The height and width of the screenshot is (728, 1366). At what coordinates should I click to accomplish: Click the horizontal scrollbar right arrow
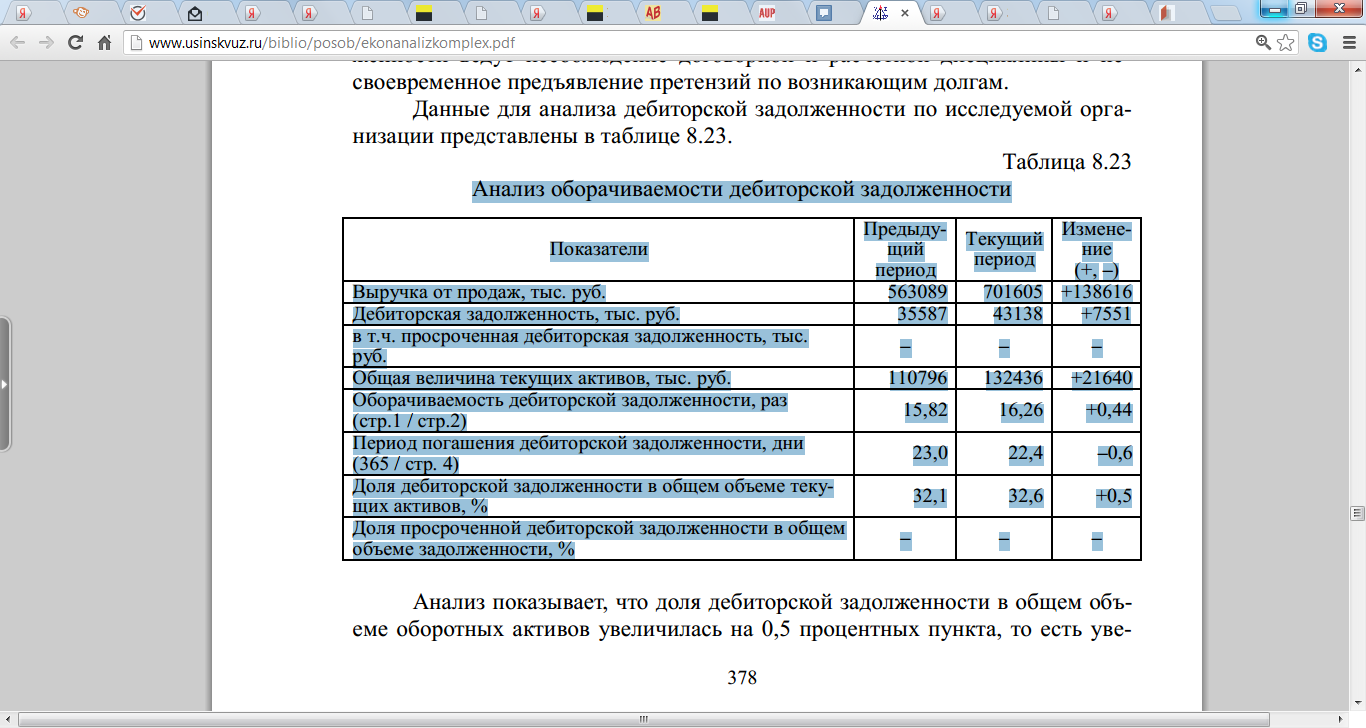(x=1343, y=719)
